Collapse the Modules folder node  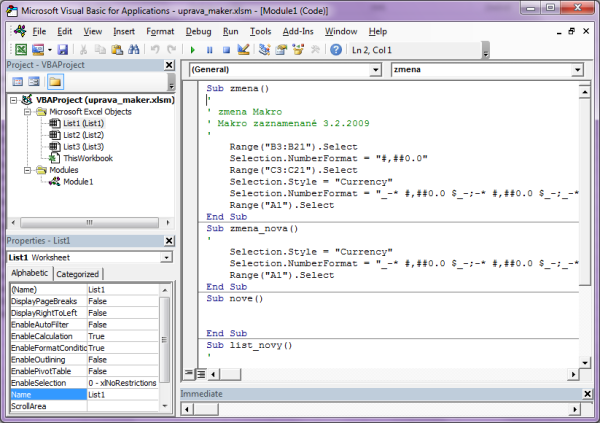(27, 170)
